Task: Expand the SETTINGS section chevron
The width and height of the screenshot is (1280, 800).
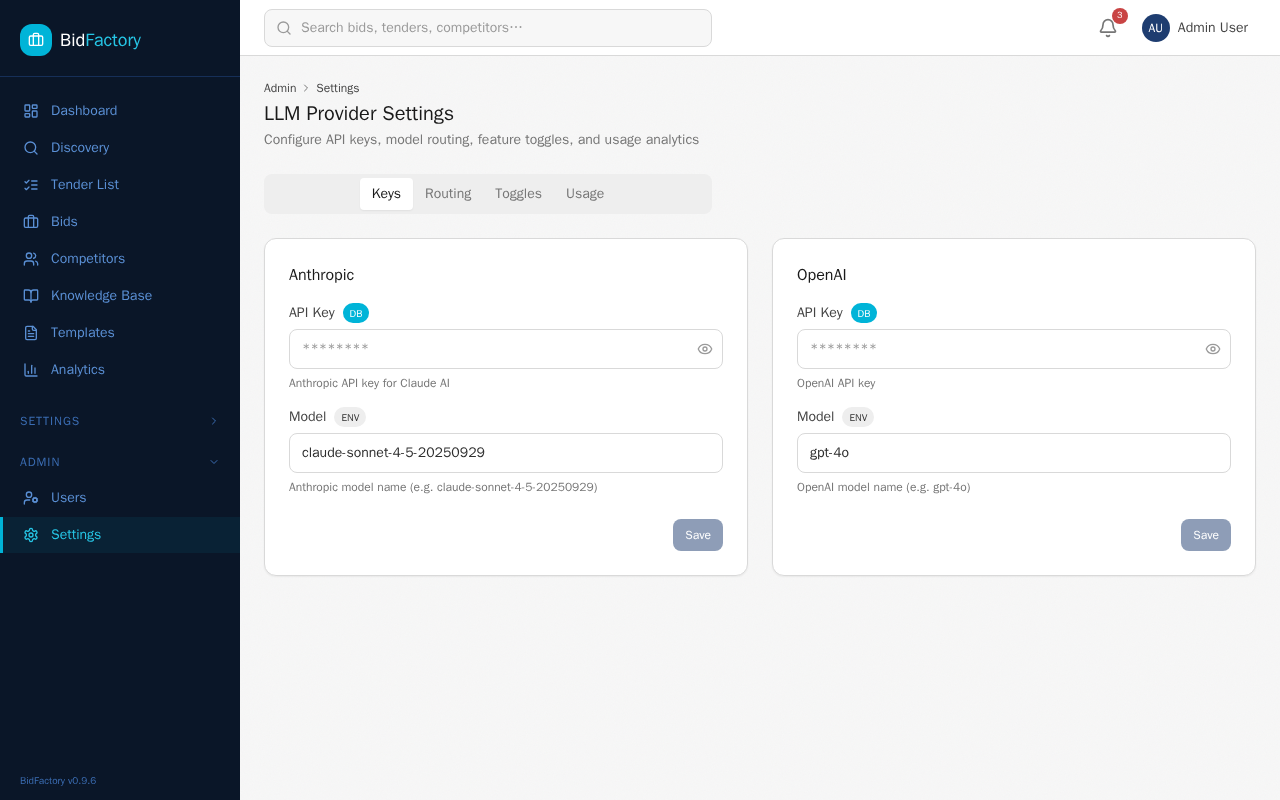Action: 213,421
